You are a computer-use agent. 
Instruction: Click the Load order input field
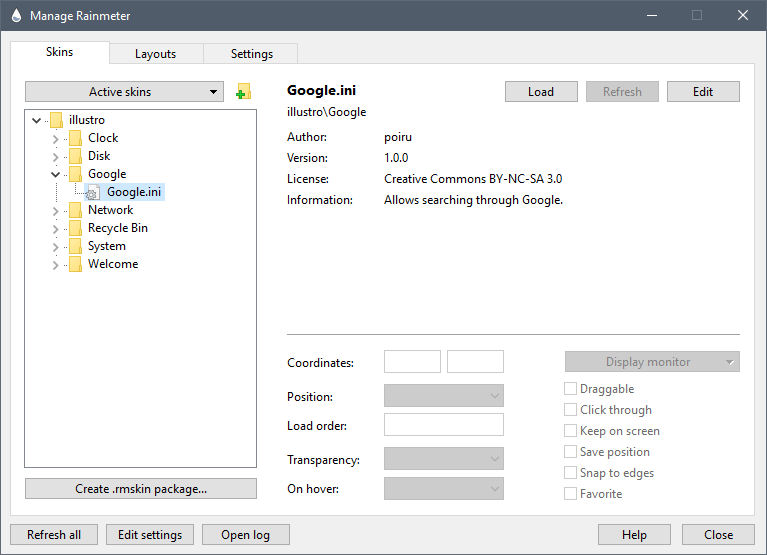[444, 424]
